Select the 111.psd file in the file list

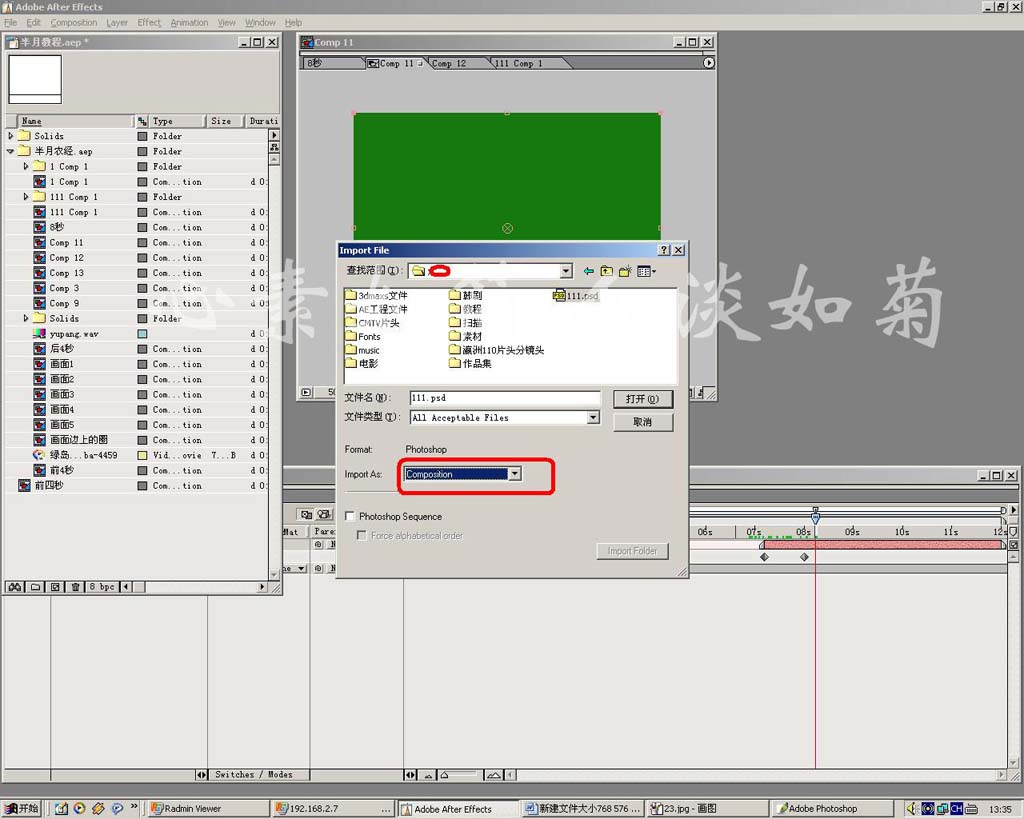(x=576, y=296)
